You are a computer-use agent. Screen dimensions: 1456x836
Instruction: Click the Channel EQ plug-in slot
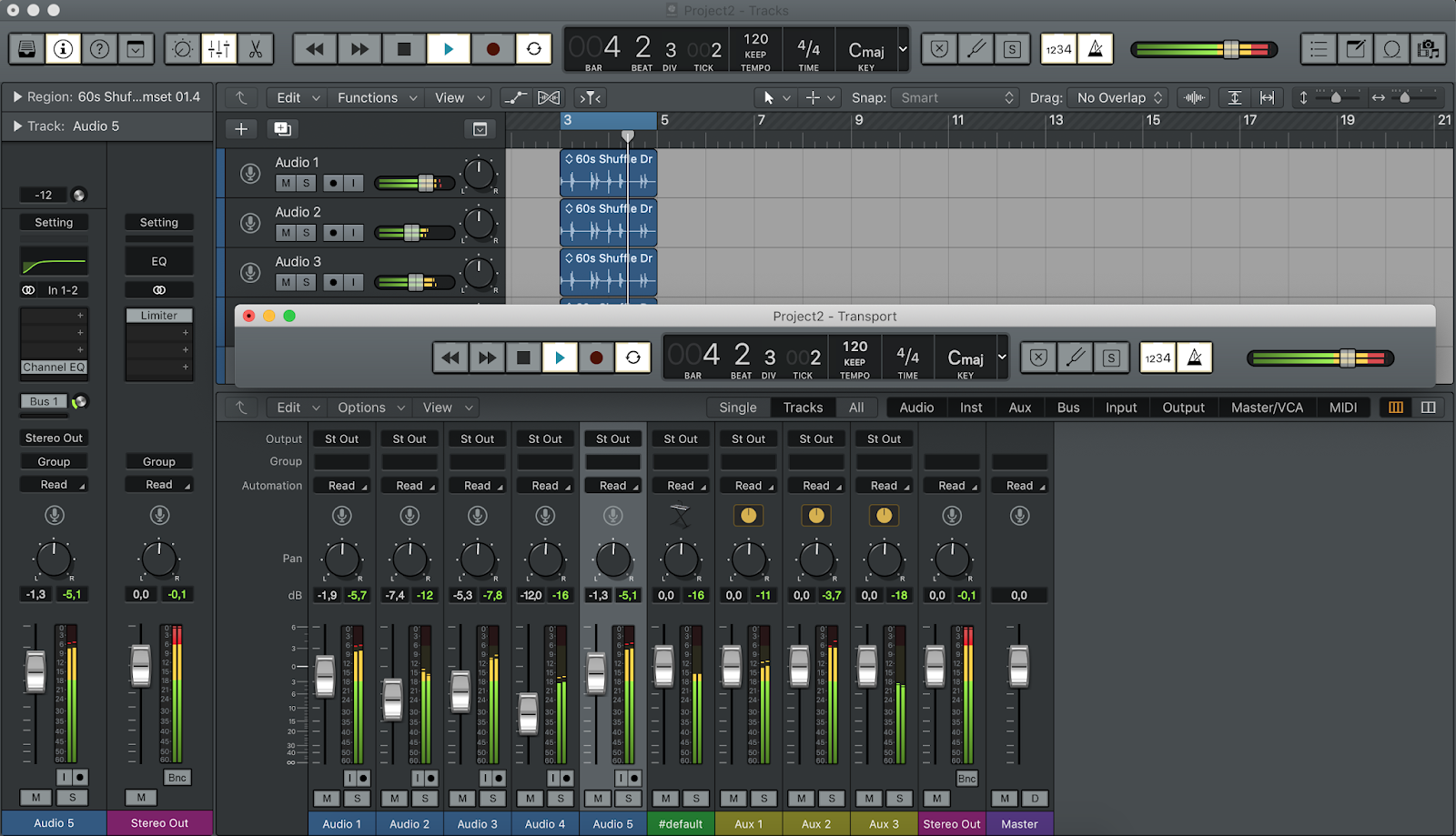coord(54,368)
